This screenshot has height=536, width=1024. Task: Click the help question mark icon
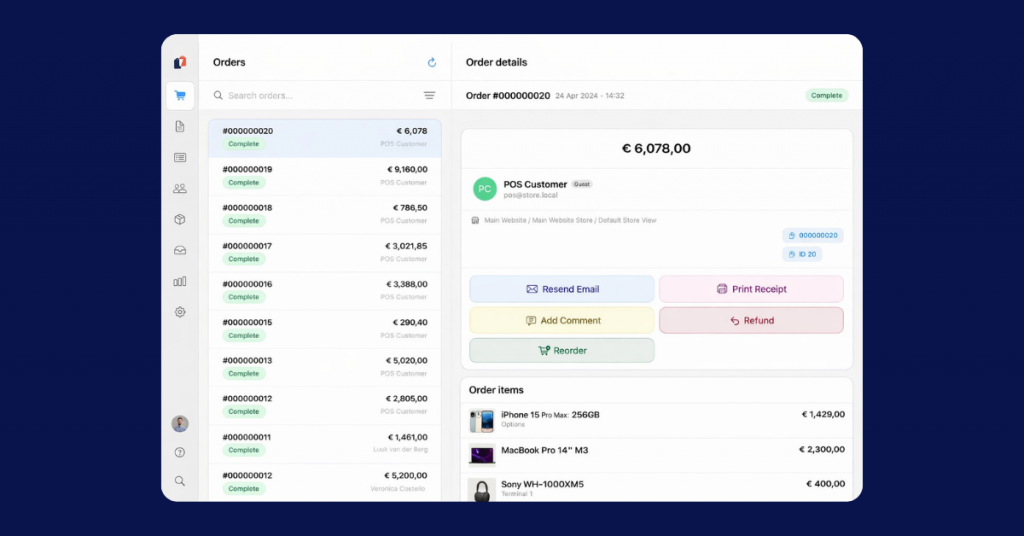pyautogui.click(x=180, y=453)
